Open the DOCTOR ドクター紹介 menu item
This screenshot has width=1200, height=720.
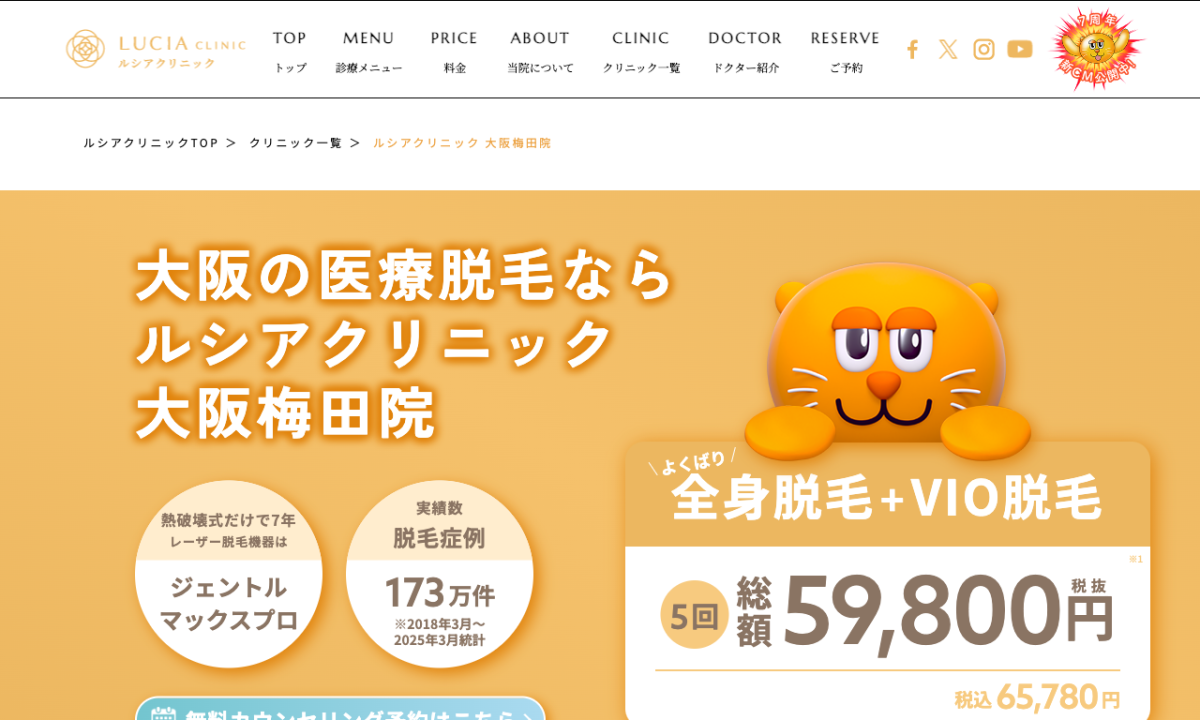click(x=745, y=51)
